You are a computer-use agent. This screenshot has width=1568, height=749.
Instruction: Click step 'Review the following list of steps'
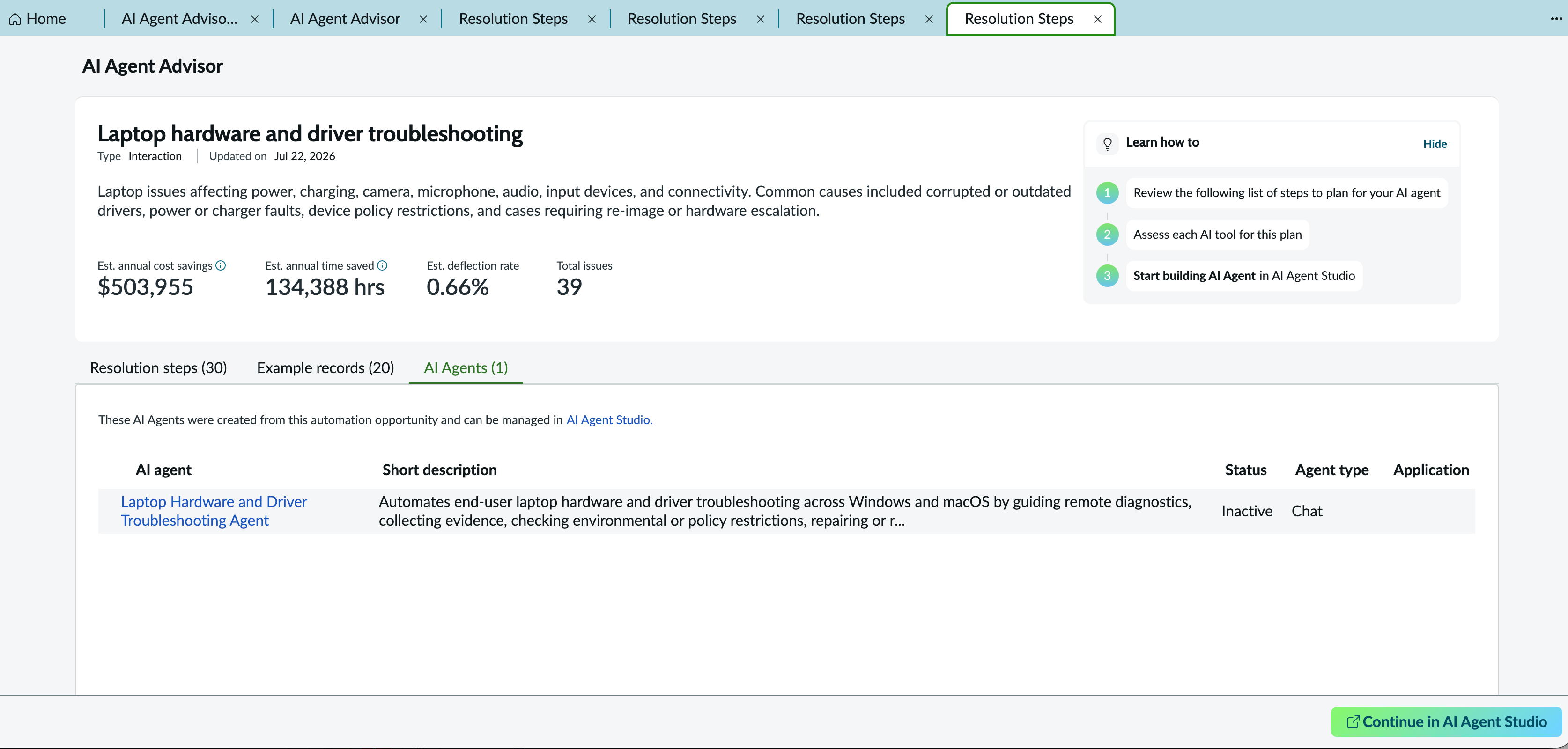pyautogui.click(x=1286, y=193)
